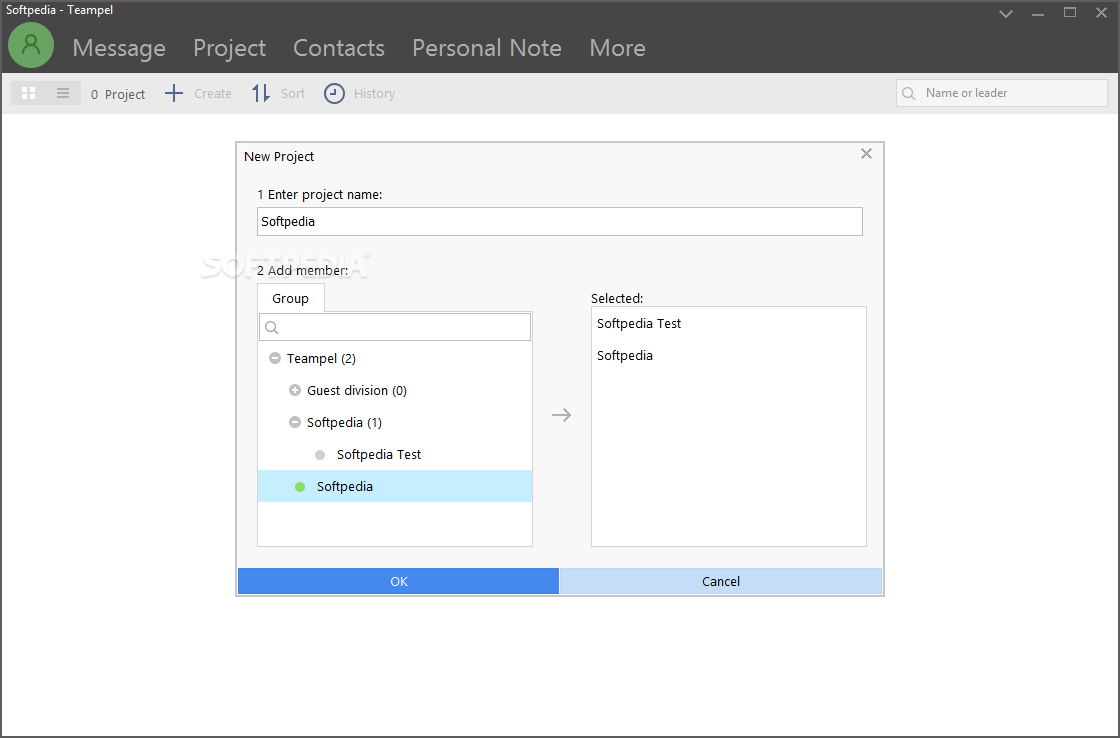Open the Message menu
Screen dimensions: 1120x738
[x=119, y=48]
